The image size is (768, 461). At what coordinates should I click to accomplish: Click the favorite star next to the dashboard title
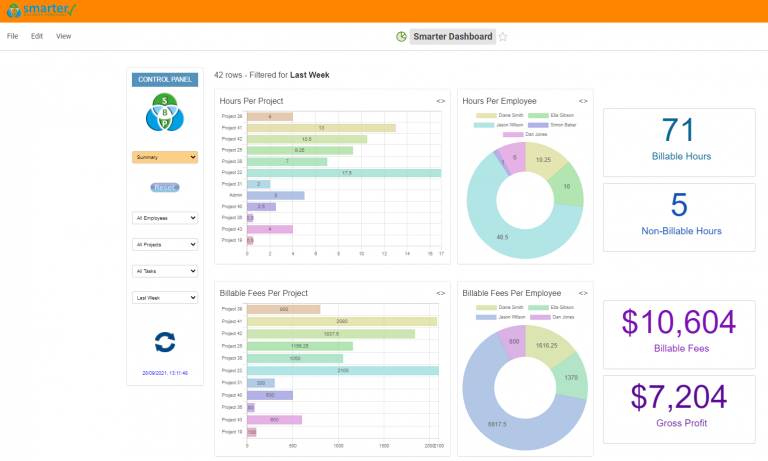tap(503, 37)
